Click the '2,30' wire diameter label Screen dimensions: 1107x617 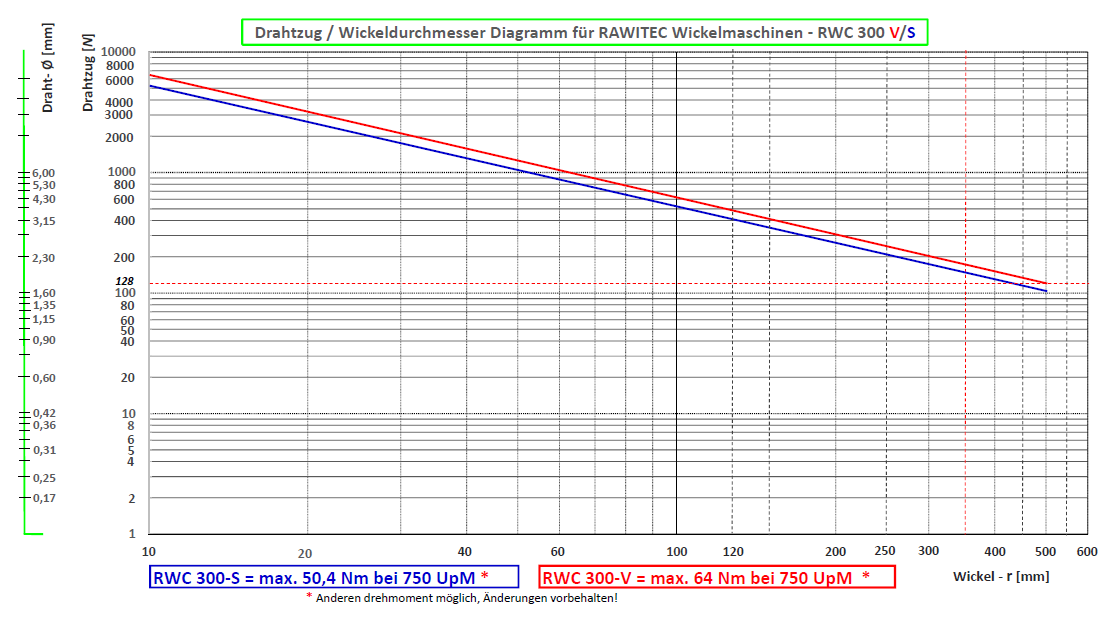click(x=44, y=258)
